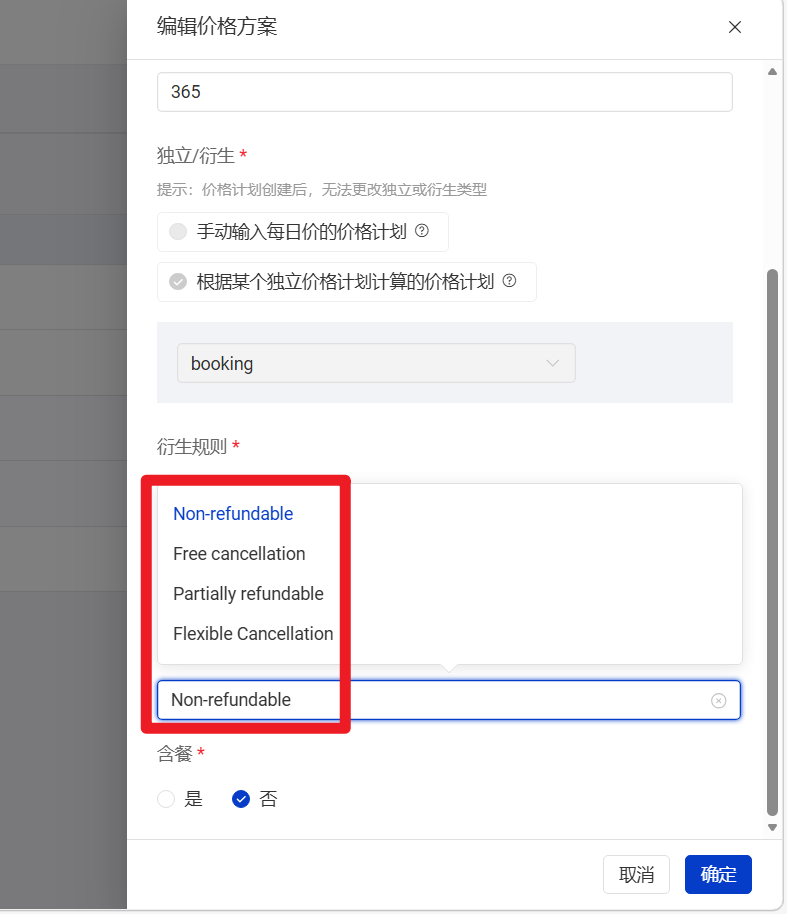Screen dimensions: 787x914
Task: Click help icon beside 根据某个独立价格计划计算的价格计划
Action: [509, 281]
